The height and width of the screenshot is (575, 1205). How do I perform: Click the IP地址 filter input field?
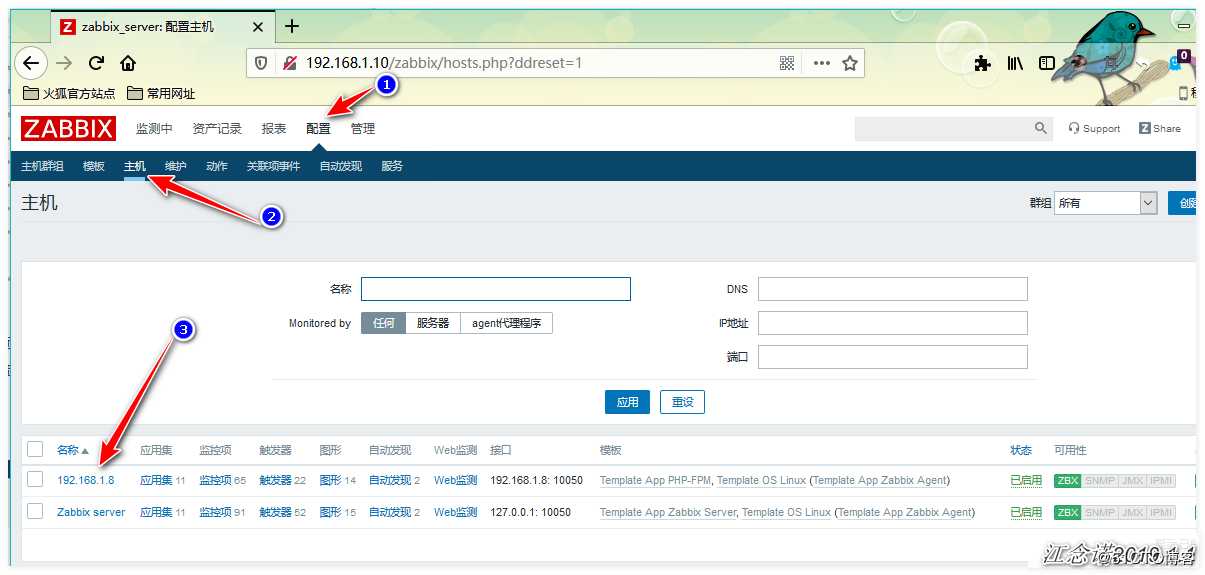click(893, 323)
